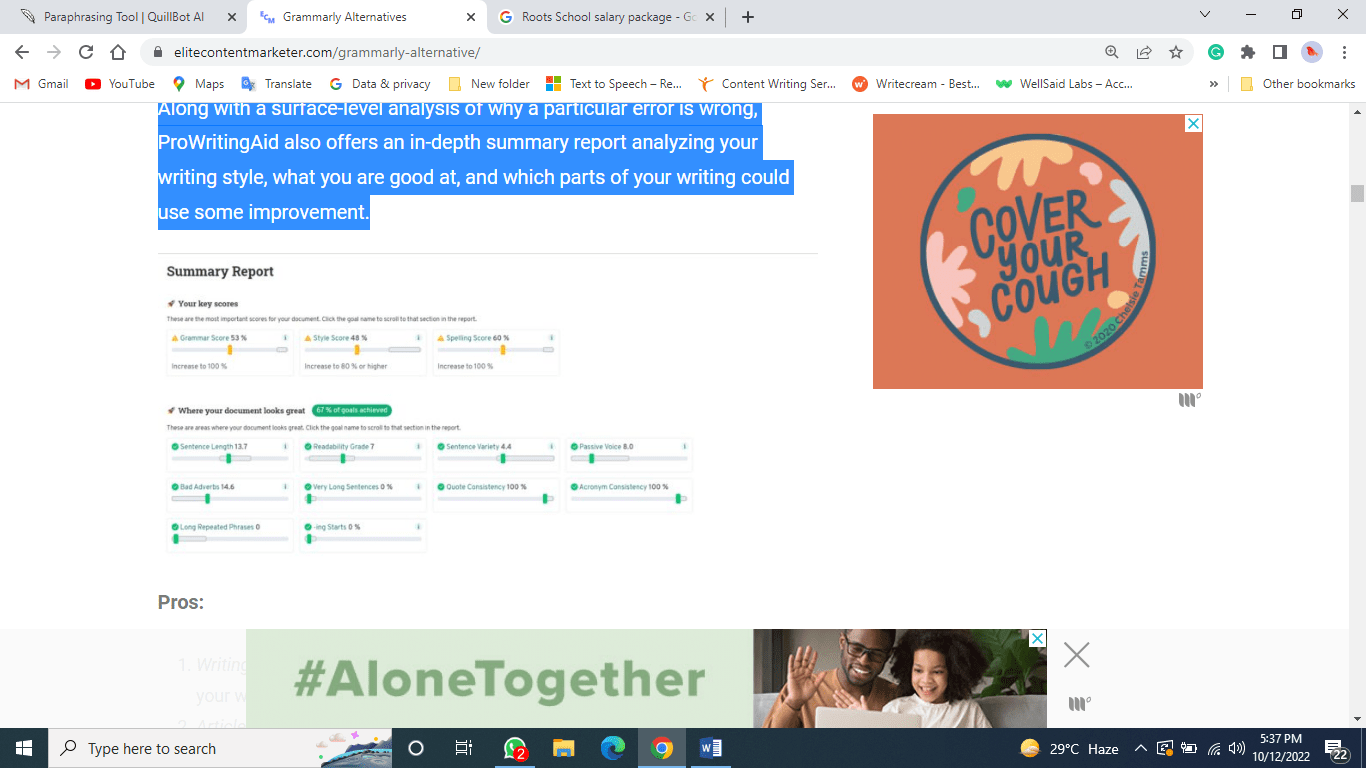Click the browser Back arrow
The height and width of the screenshot is (768, 1366).
click(22, 52)
